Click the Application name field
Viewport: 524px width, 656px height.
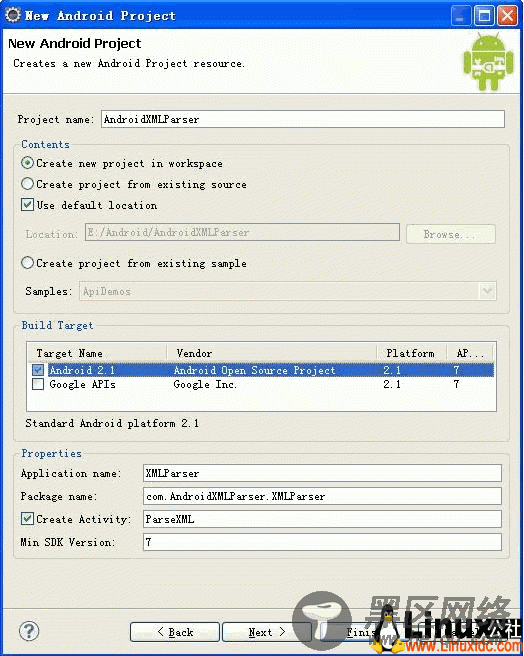point(322,473)
